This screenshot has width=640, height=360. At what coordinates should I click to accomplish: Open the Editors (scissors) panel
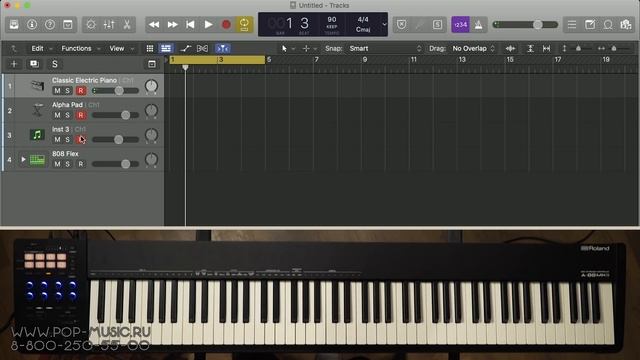pyautogui.click(x=127, y=24)
